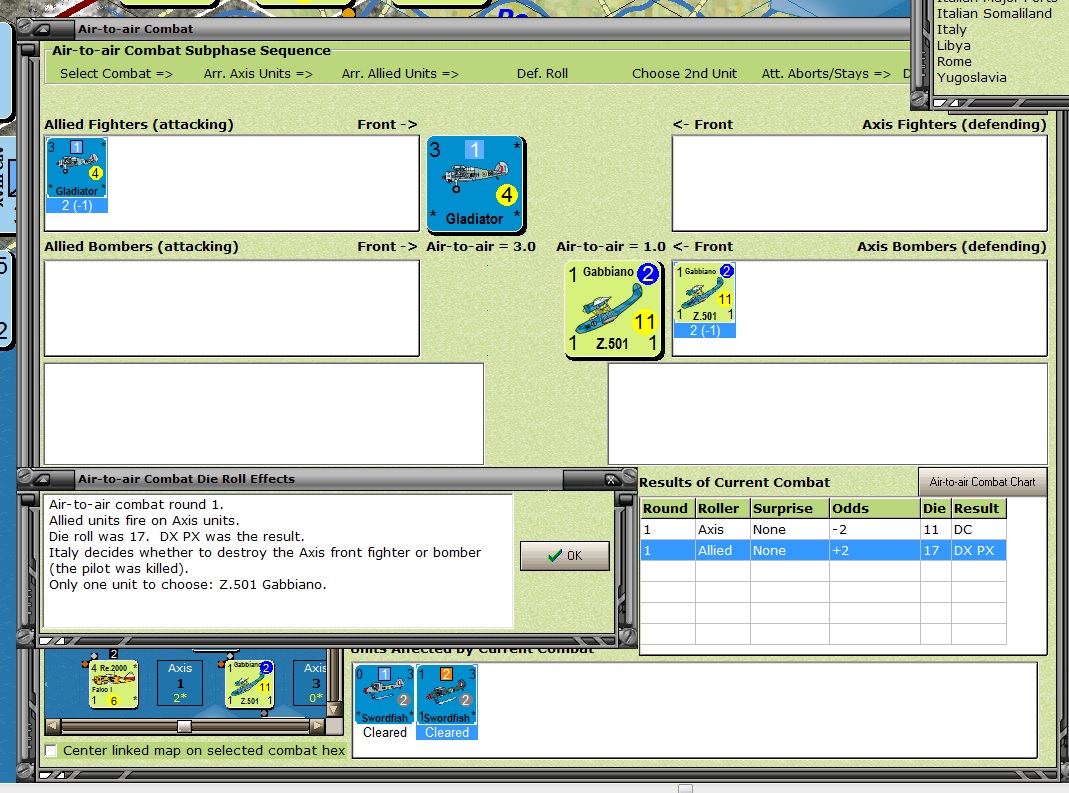Click the +2 odds cell
1069x793 pixels.
click(x=874, y=550)
